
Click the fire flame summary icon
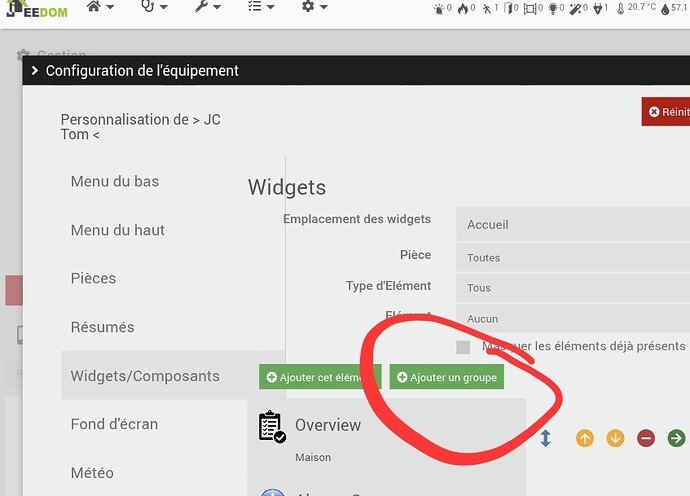click(463, 8)
